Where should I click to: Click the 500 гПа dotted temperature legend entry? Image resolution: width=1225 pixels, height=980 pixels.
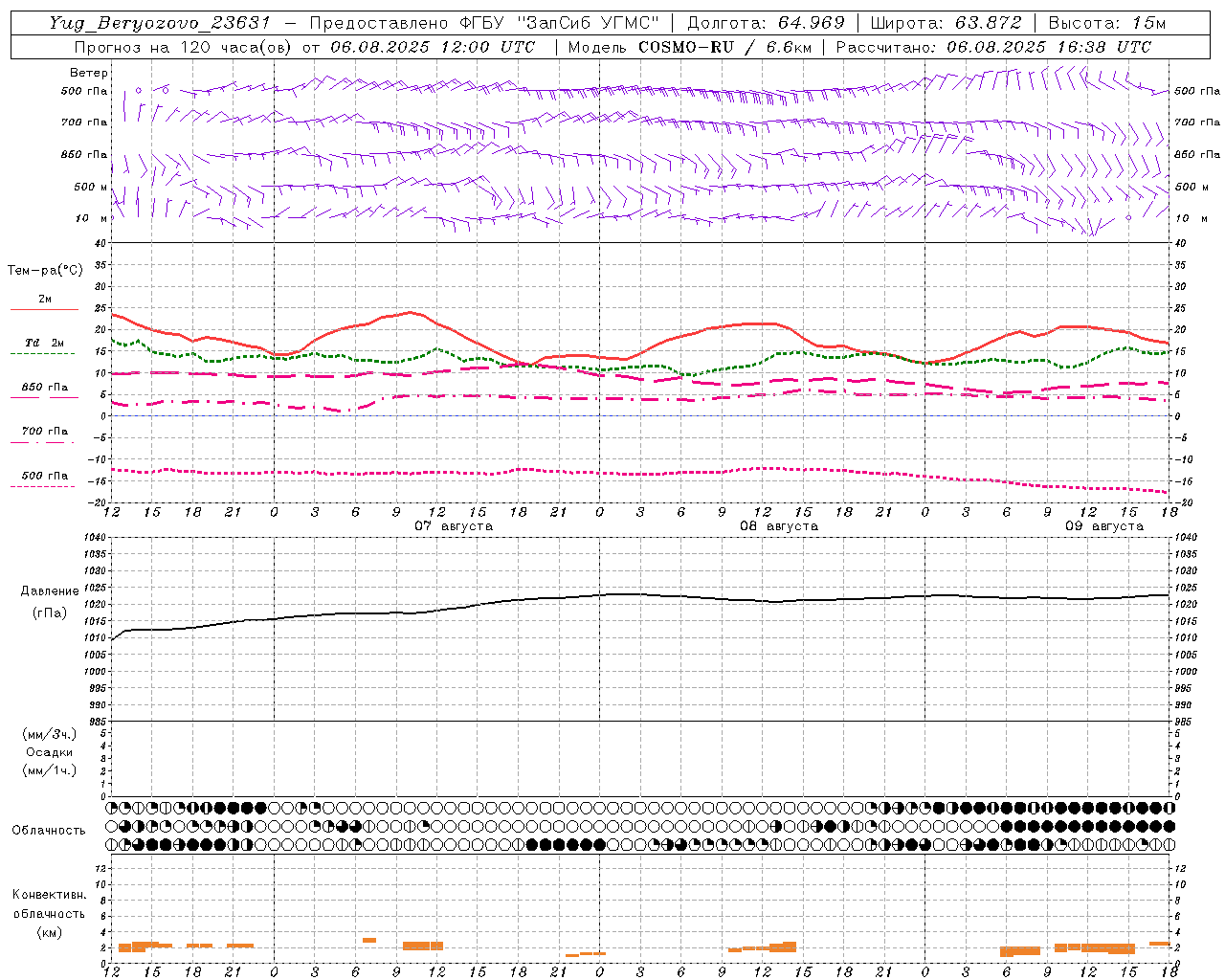point(44,479)
